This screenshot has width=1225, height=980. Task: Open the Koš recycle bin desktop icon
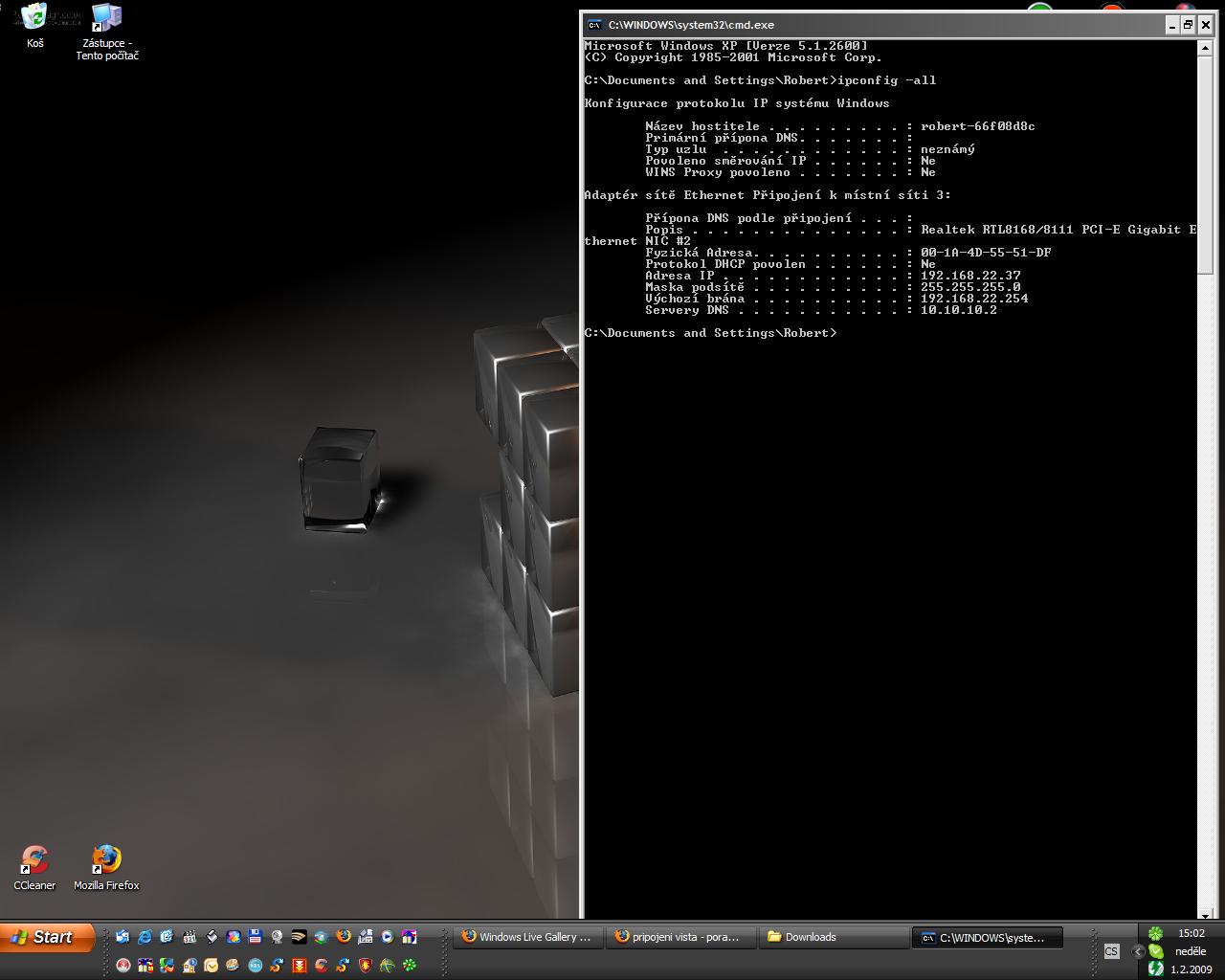(x=34, y=18)
